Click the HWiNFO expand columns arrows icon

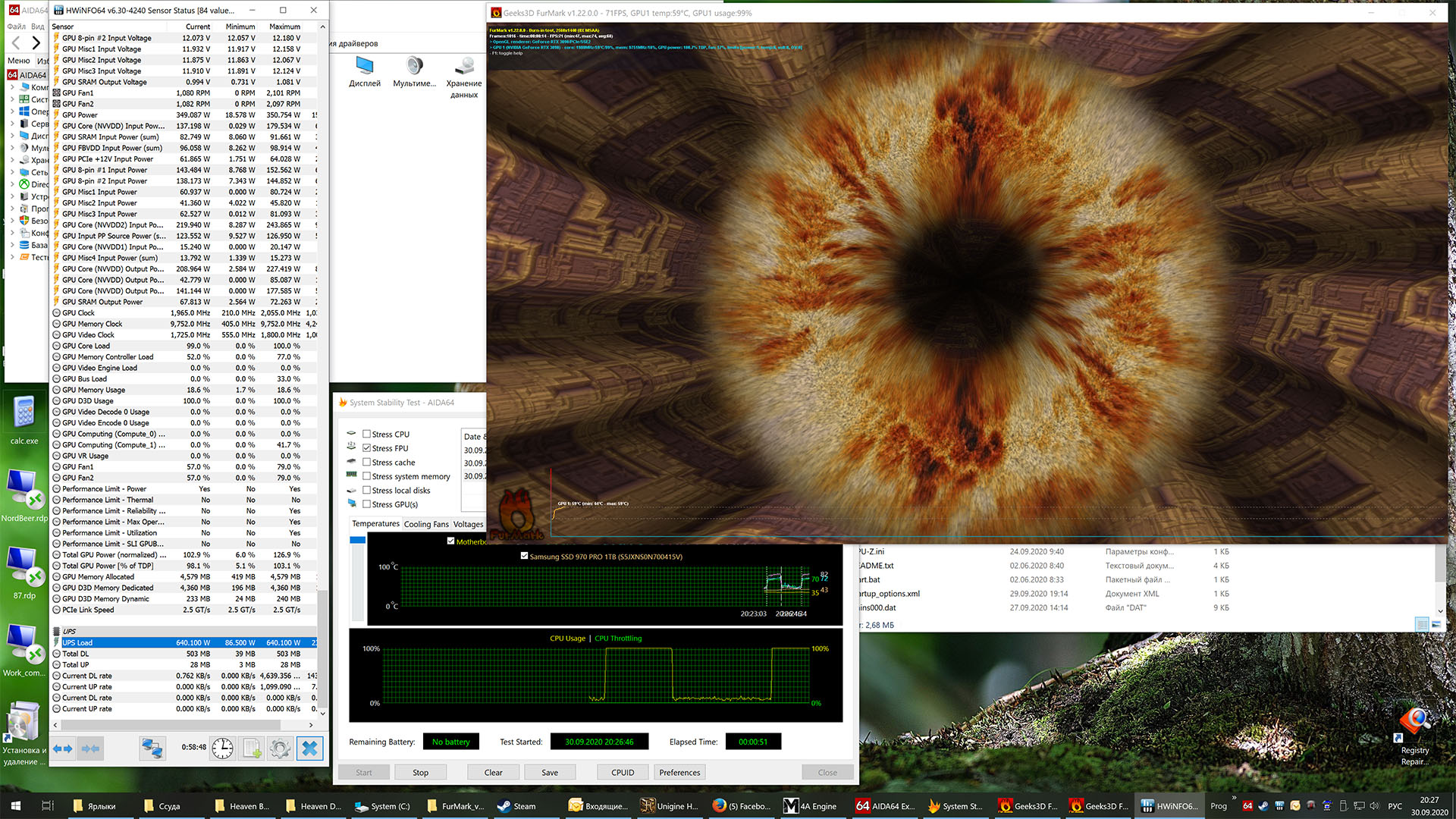(62, 748)
